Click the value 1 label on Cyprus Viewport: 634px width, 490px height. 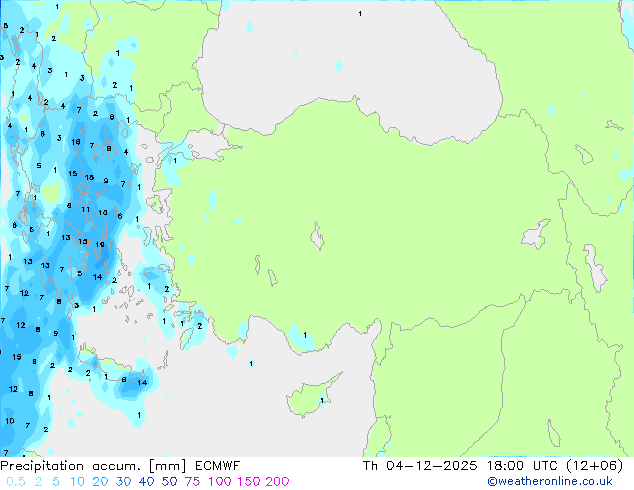pos(322,400)
